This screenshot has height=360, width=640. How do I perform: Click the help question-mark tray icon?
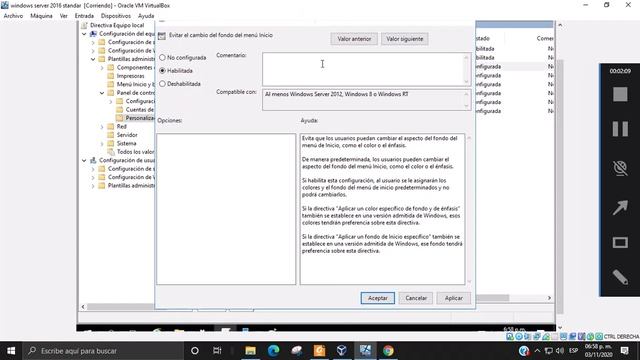pos(524,351)
